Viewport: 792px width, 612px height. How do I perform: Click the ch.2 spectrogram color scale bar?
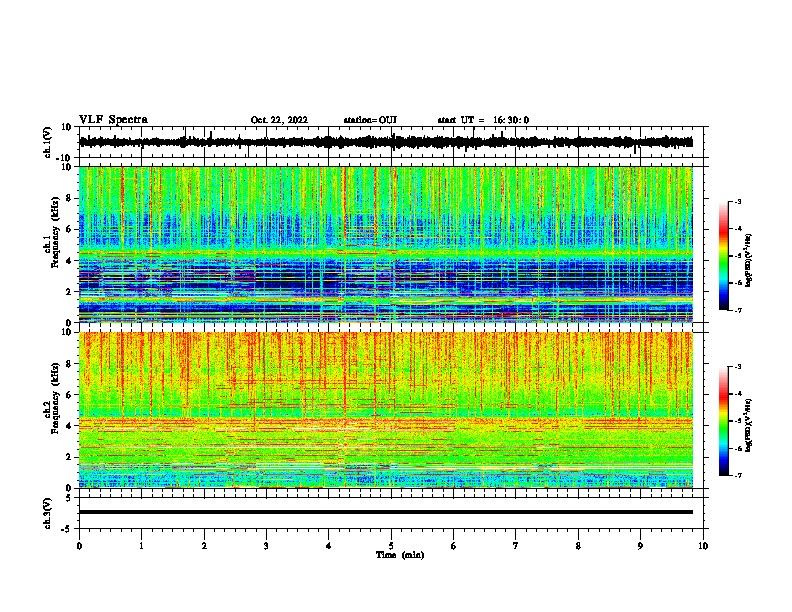coord(724,421)
